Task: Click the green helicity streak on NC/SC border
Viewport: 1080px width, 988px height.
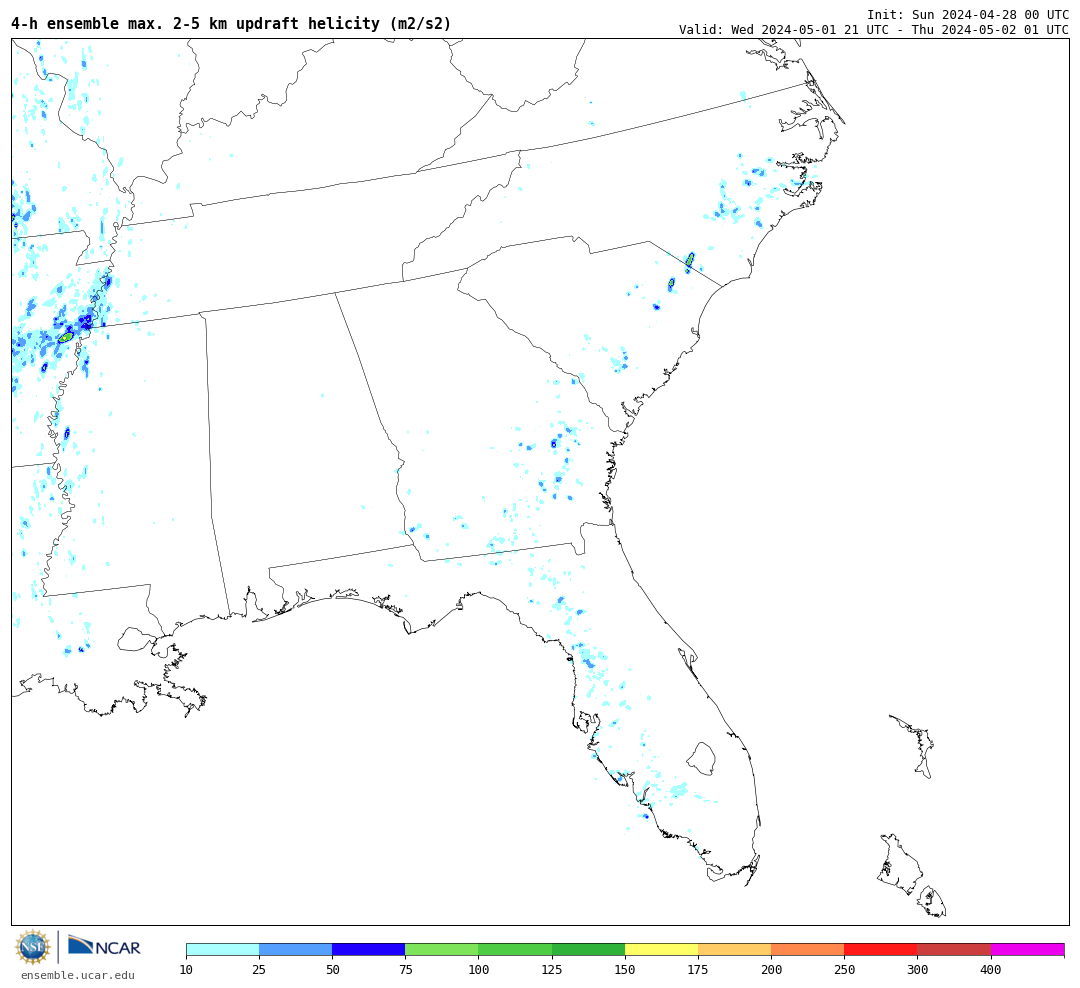Action: (x=690, y=260)
